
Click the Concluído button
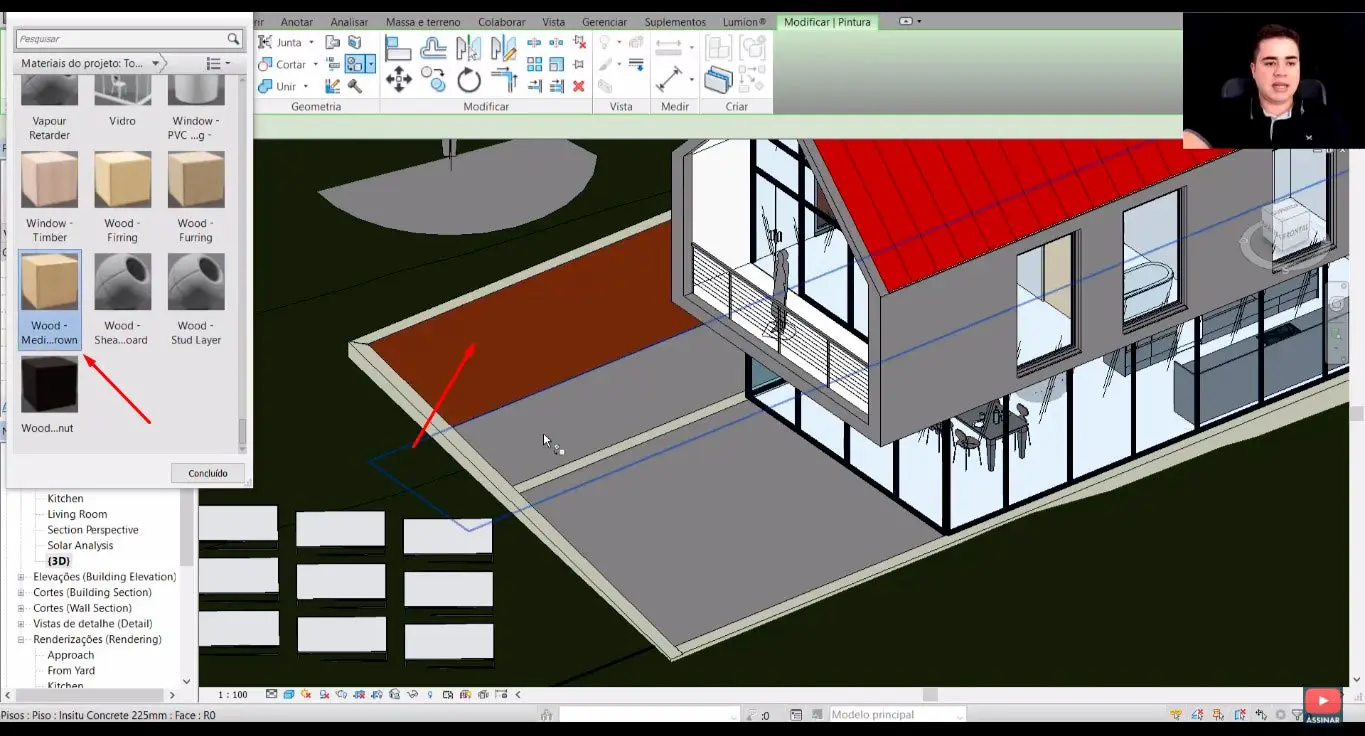[208, 473]
